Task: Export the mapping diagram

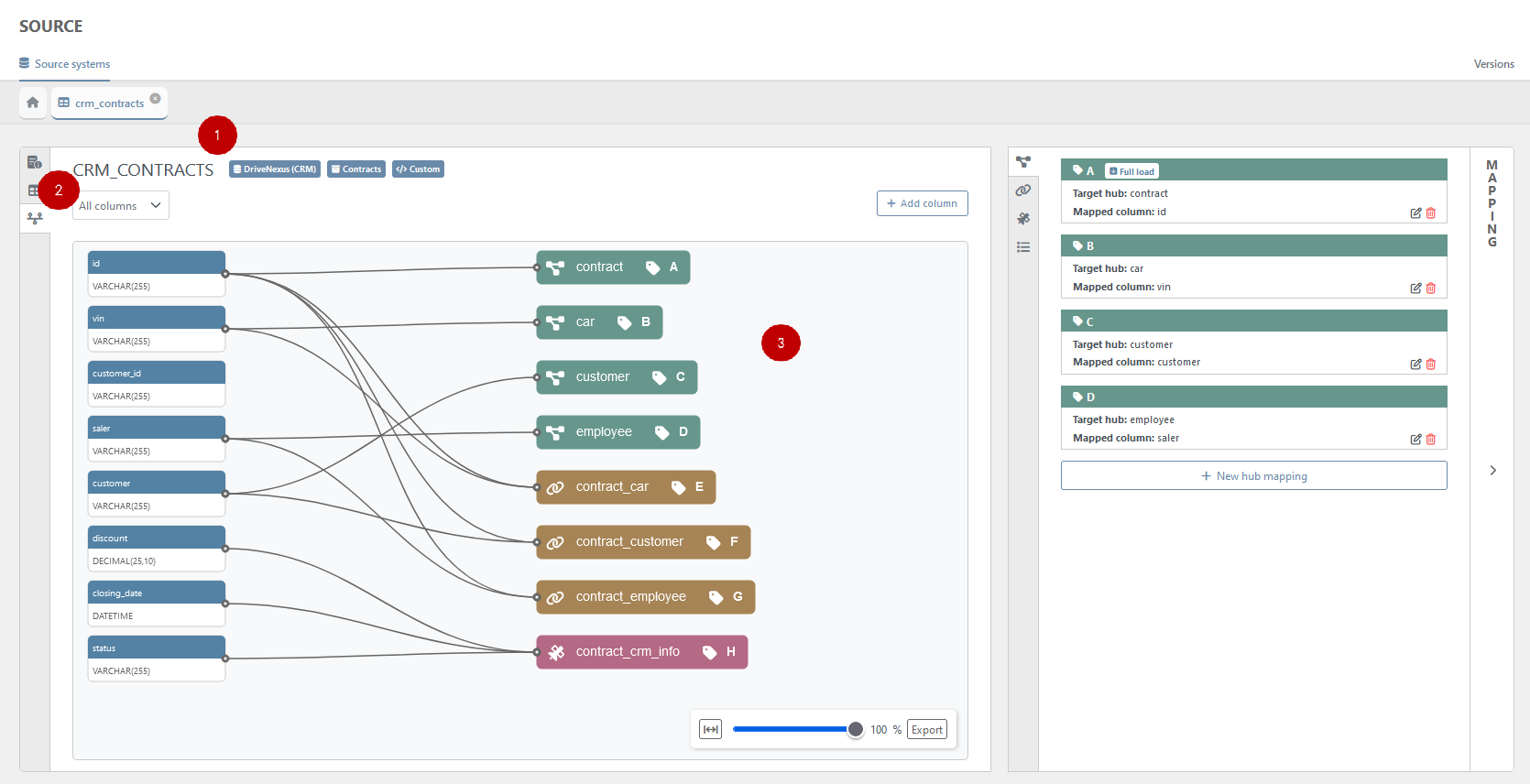Action: [x=927, y=730]
